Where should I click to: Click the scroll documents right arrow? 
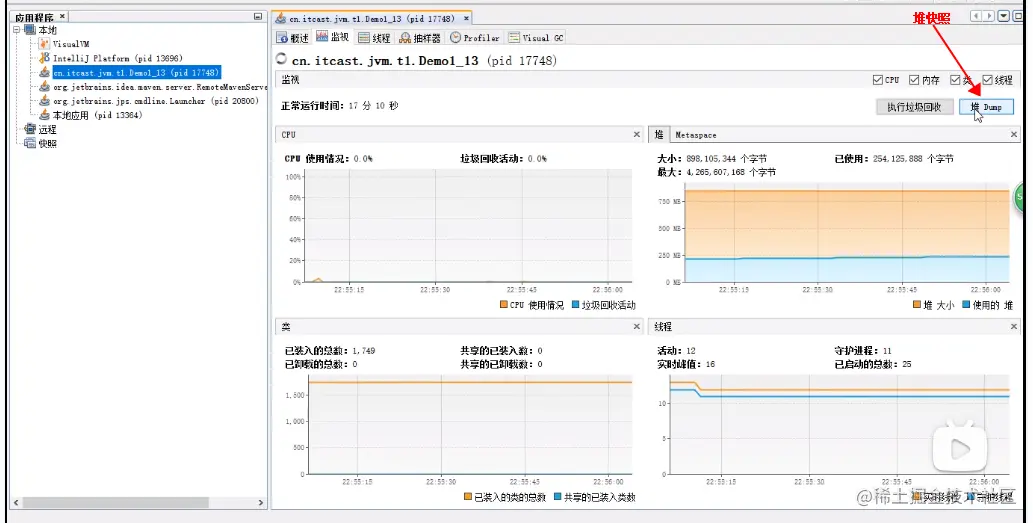click(x=989, y=16)
